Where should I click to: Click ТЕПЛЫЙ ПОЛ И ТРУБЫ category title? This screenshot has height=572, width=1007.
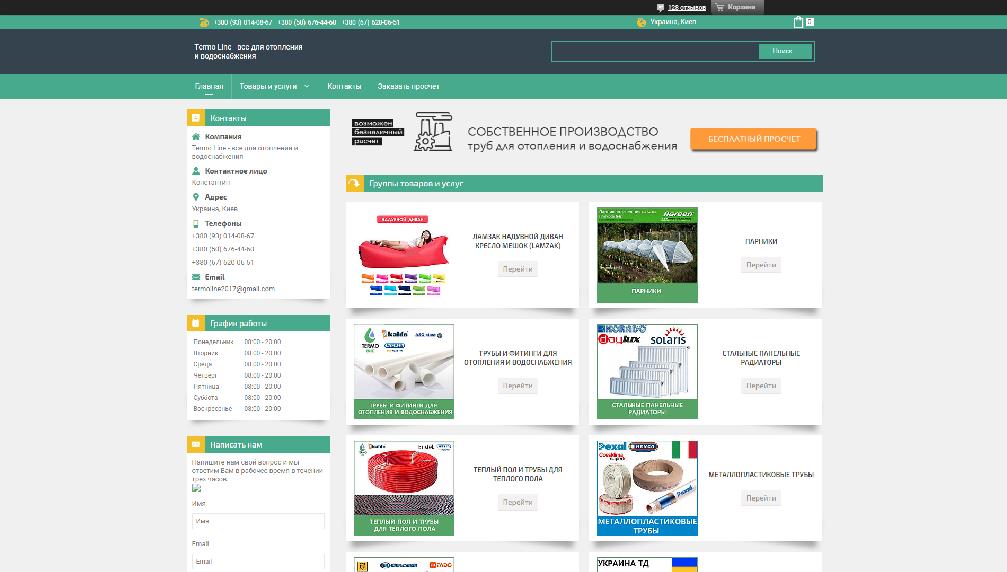coord(518,474)
